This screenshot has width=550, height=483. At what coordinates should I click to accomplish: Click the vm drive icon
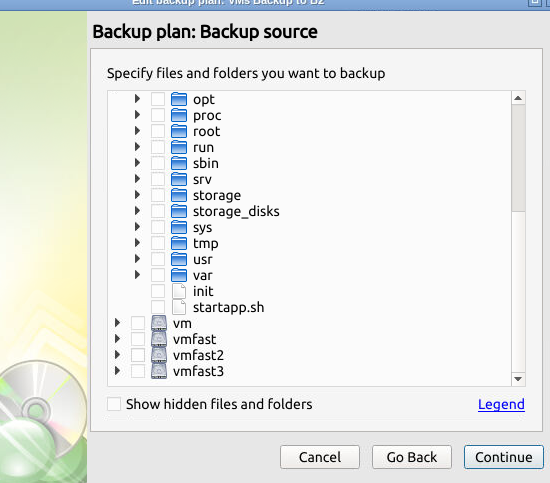159,323
